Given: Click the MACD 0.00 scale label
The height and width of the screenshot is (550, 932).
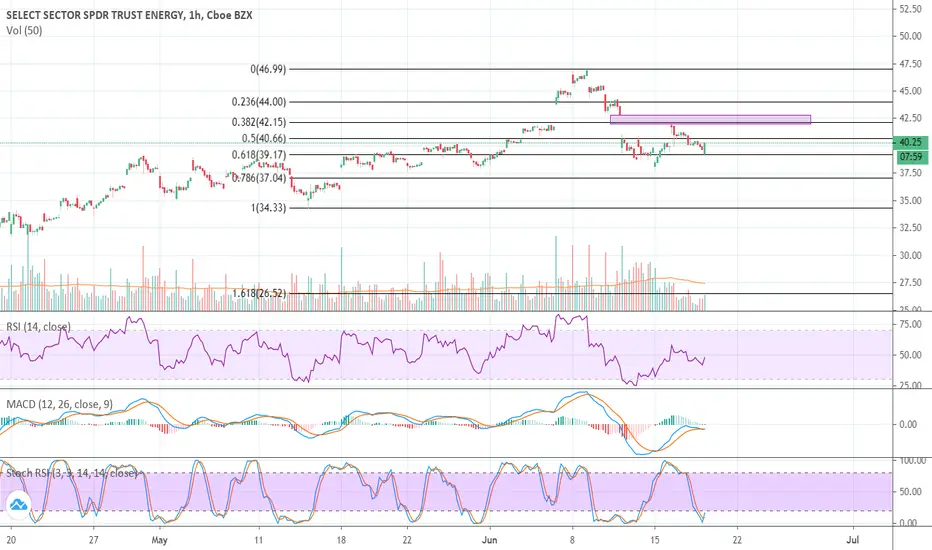Looking at the screenshot, I should (x=908, y=425).
